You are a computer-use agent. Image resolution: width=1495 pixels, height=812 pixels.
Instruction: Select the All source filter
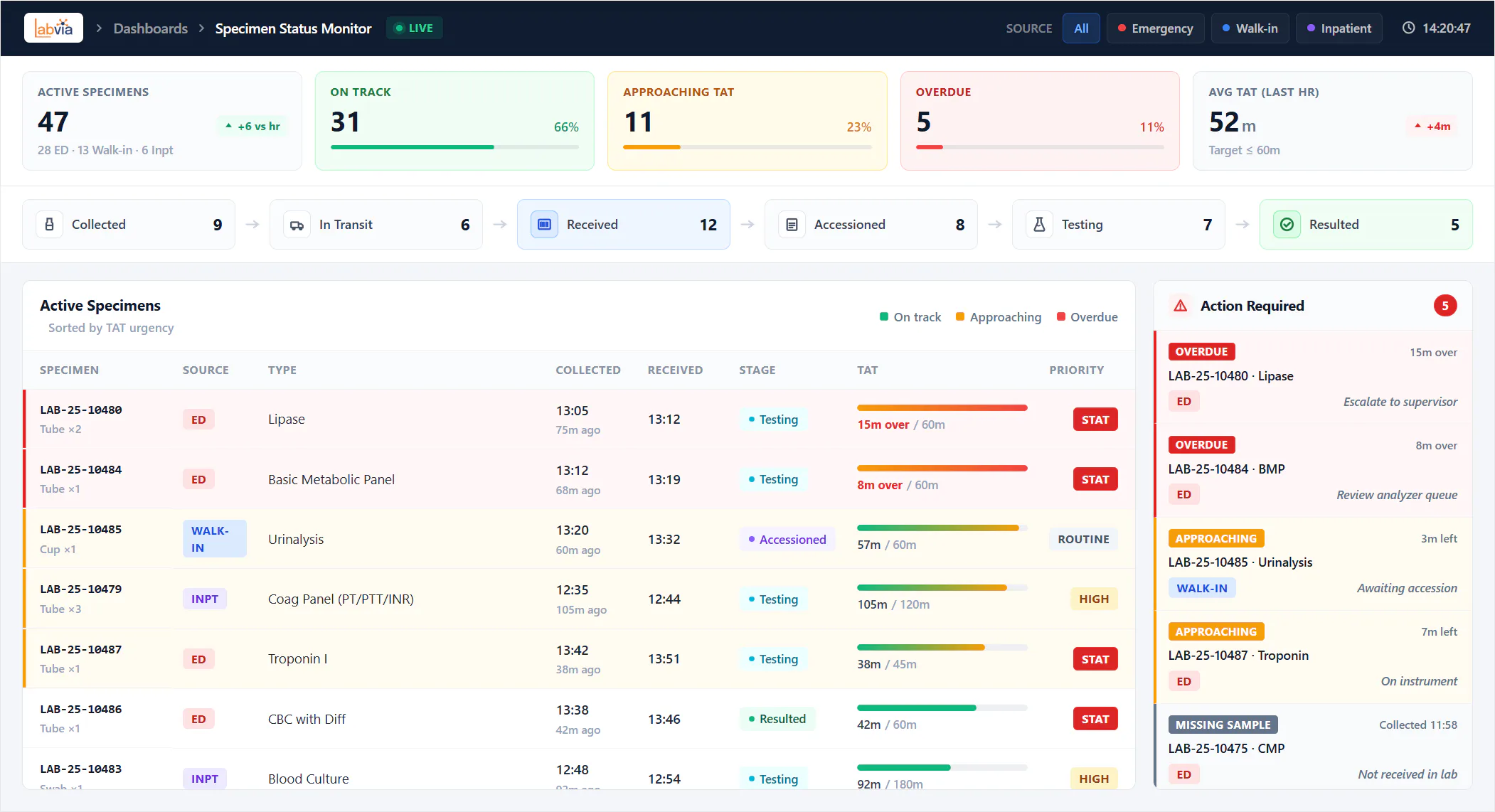click(1081, 28)
